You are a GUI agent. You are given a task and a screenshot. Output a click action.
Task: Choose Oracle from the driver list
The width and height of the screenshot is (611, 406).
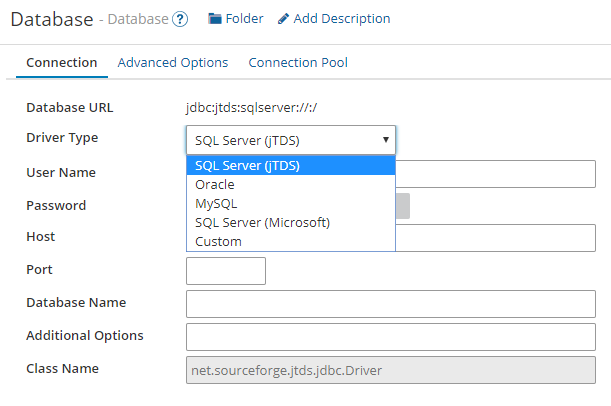[x=291, y=185]
